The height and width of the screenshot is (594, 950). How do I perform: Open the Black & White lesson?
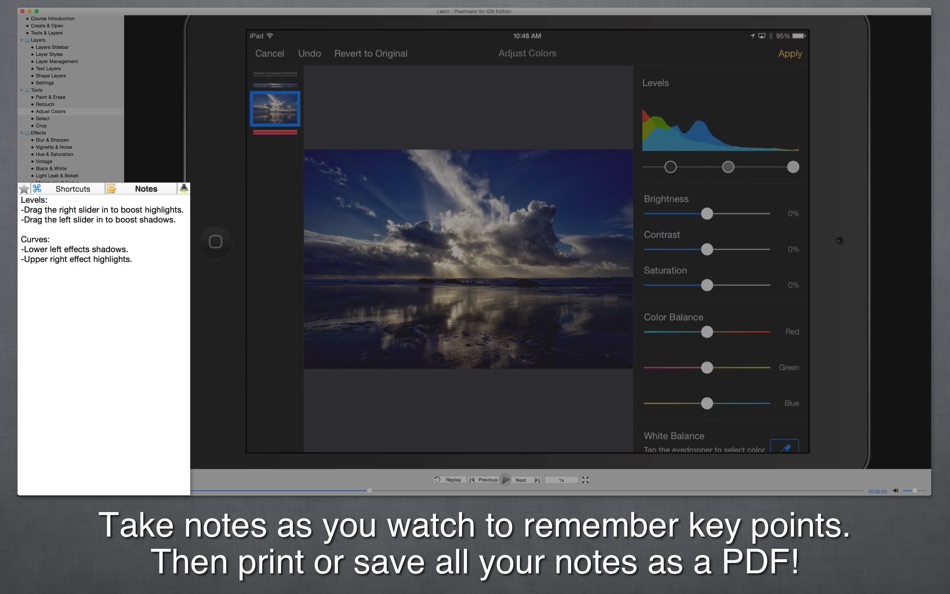point(51,169)
